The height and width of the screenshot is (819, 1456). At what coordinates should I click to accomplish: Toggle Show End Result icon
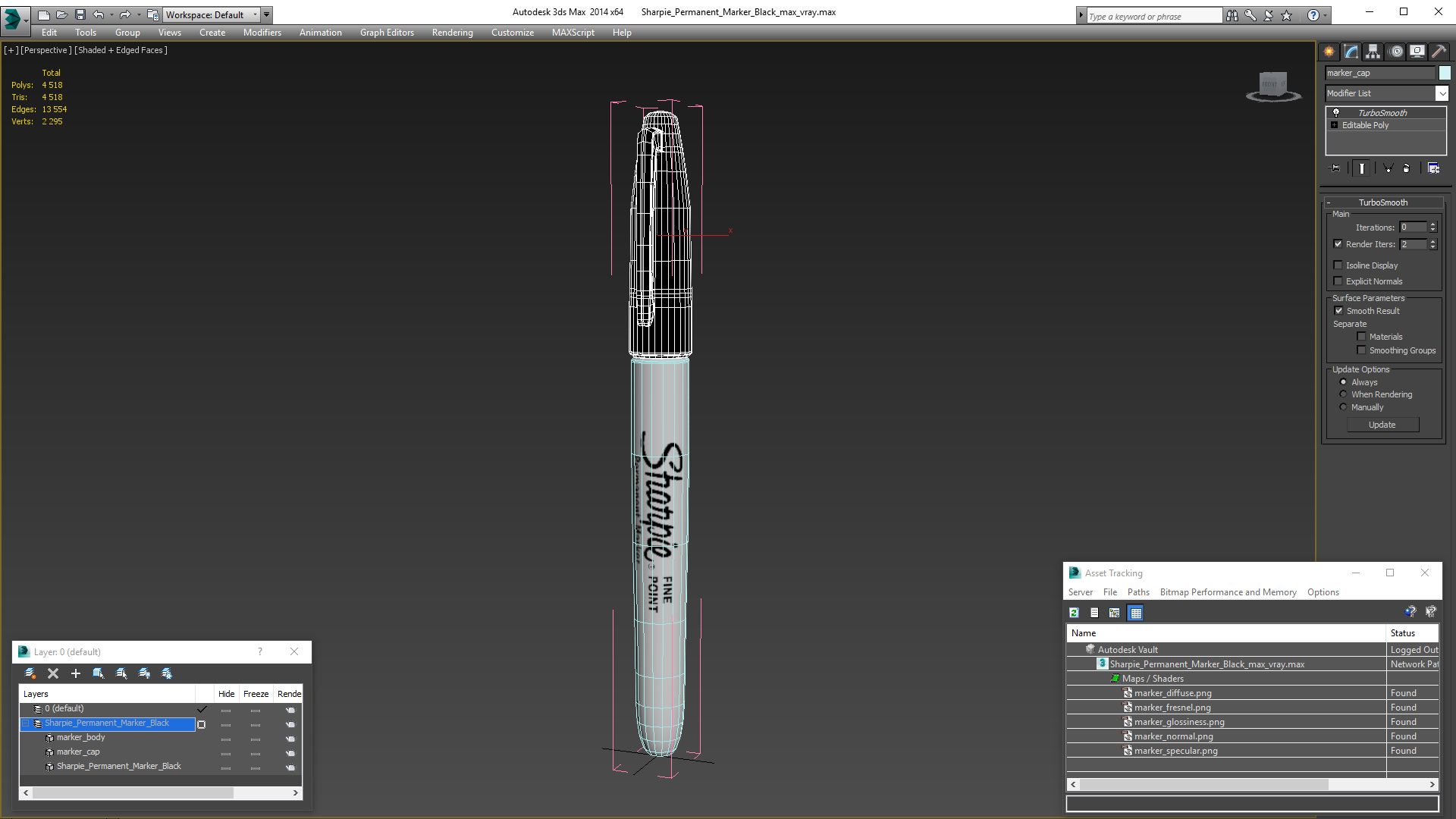coord(1362,168)
